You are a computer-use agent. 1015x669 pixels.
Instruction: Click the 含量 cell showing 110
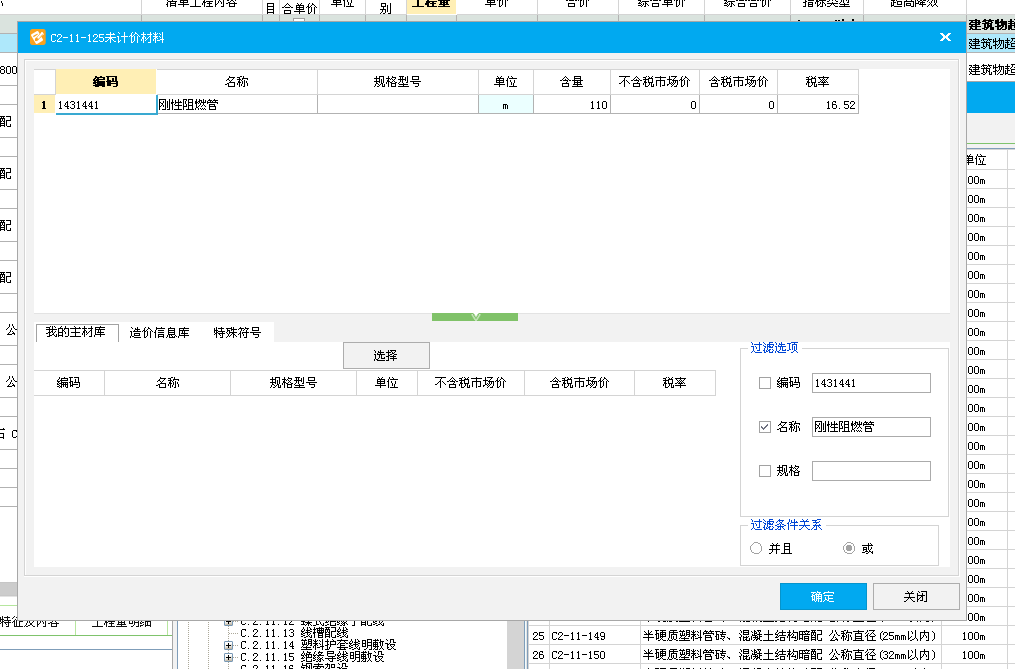point(572,105)
